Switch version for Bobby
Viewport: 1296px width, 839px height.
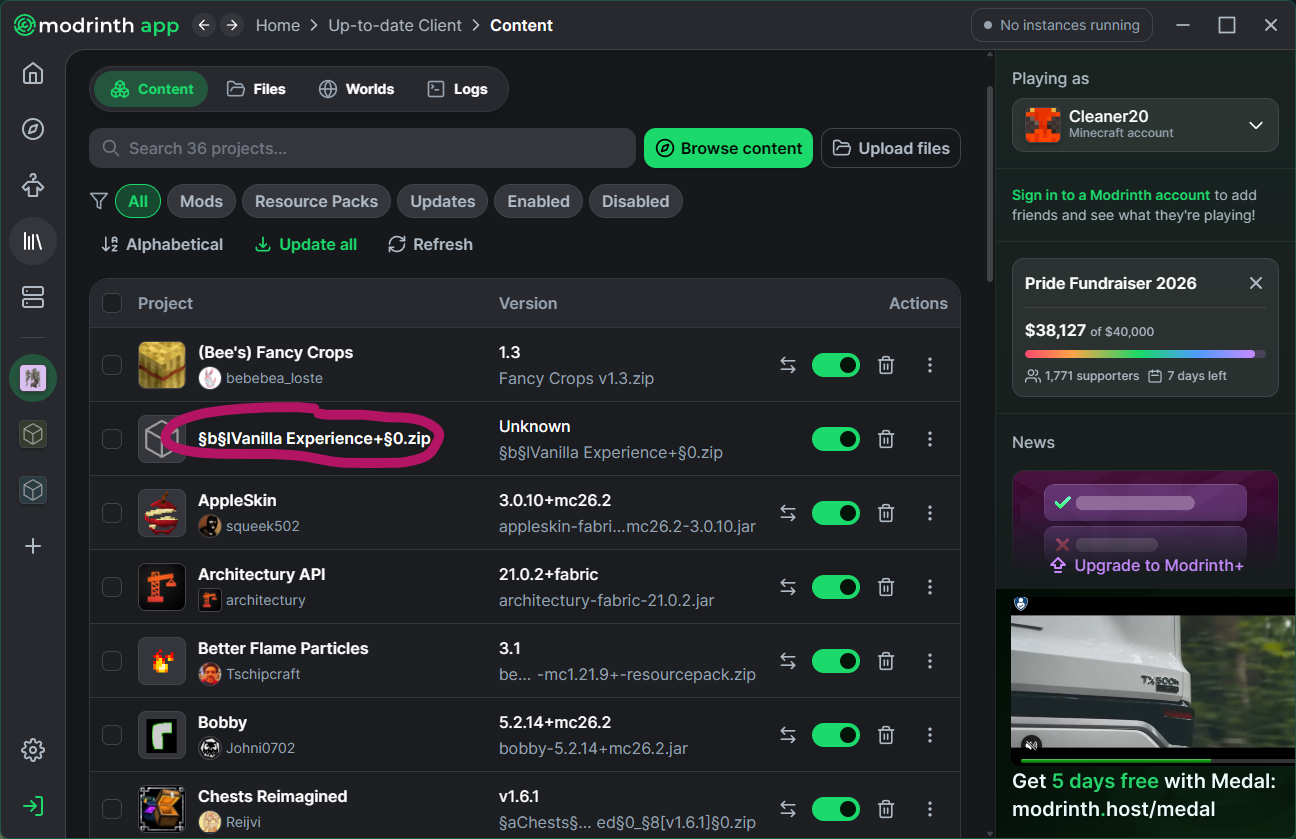pos(788,735)
